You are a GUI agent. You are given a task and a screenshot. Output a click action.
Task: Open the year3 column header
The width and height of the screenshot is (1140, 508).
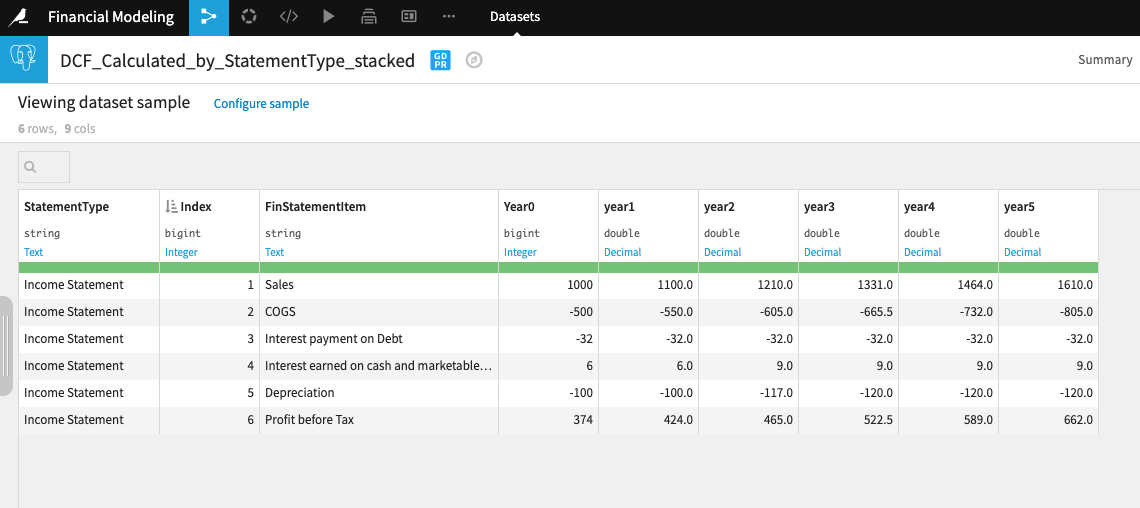[x=819, y=206]
